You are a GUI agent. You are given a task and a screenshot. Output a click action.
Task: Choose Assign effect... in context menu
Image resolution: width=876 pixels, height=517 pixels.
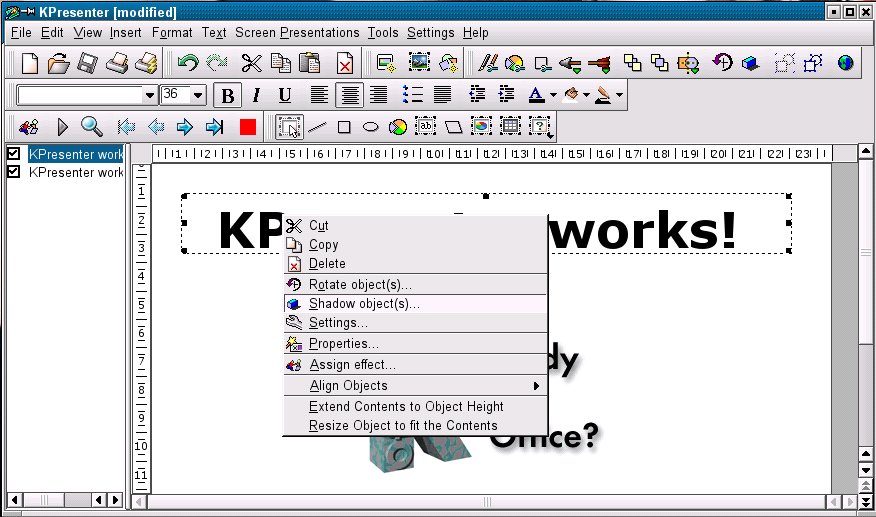415,365
